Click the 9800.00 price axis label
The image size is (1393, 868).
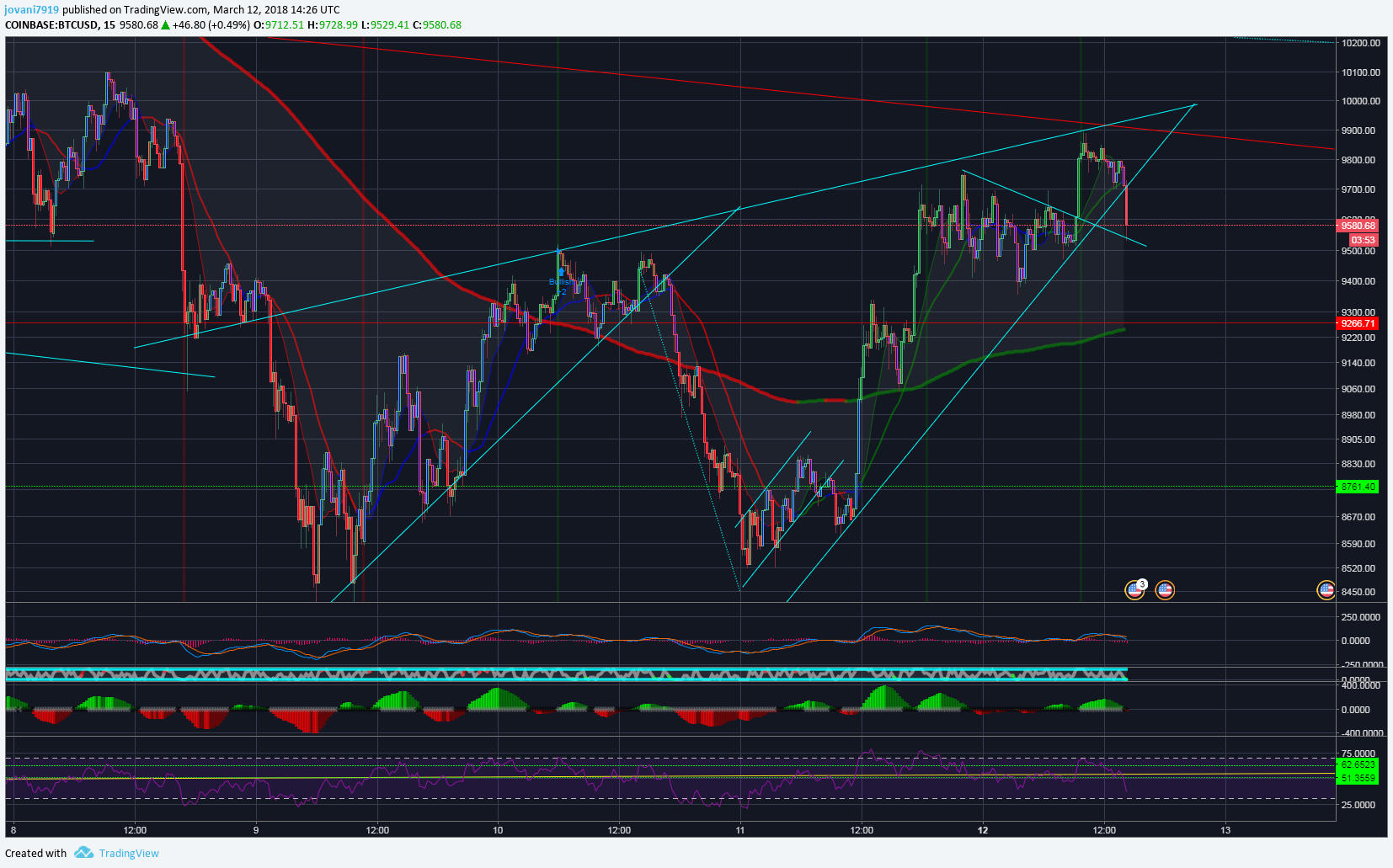(x=1358, y=160)
